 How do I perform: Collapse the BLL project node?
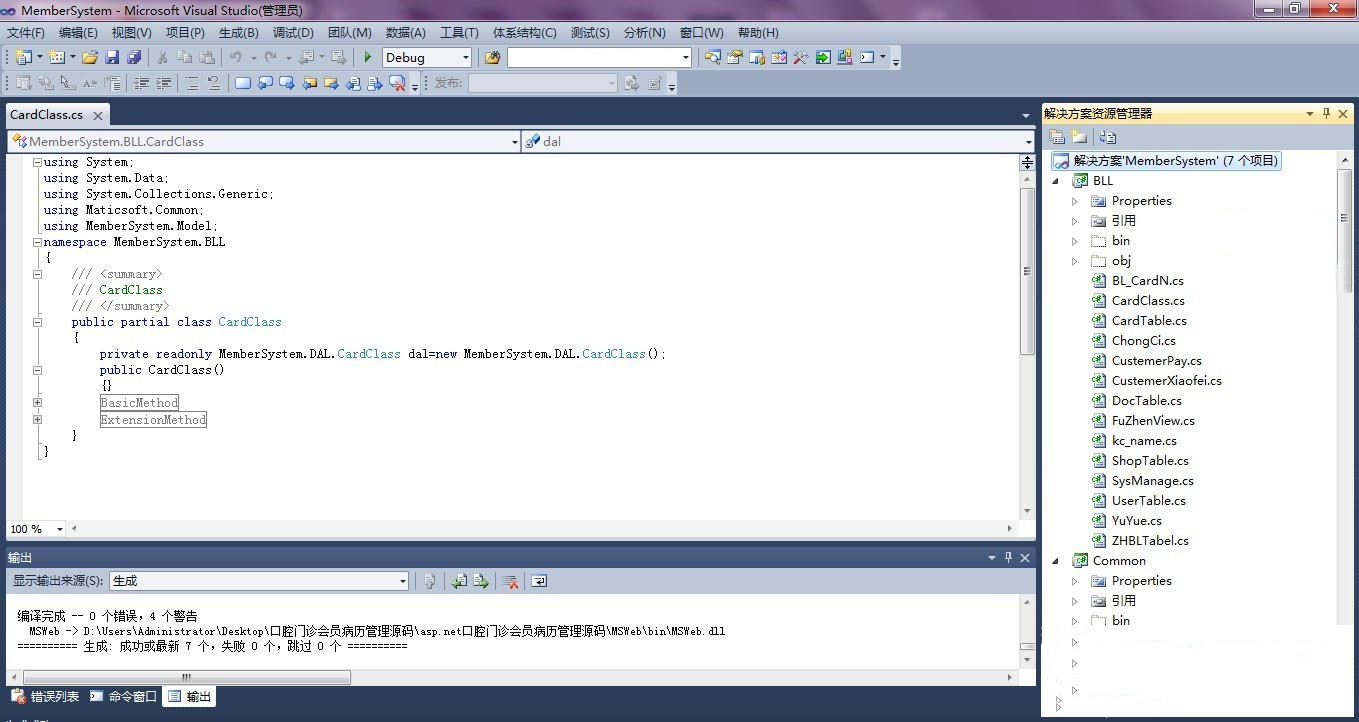click(1056, 181)
